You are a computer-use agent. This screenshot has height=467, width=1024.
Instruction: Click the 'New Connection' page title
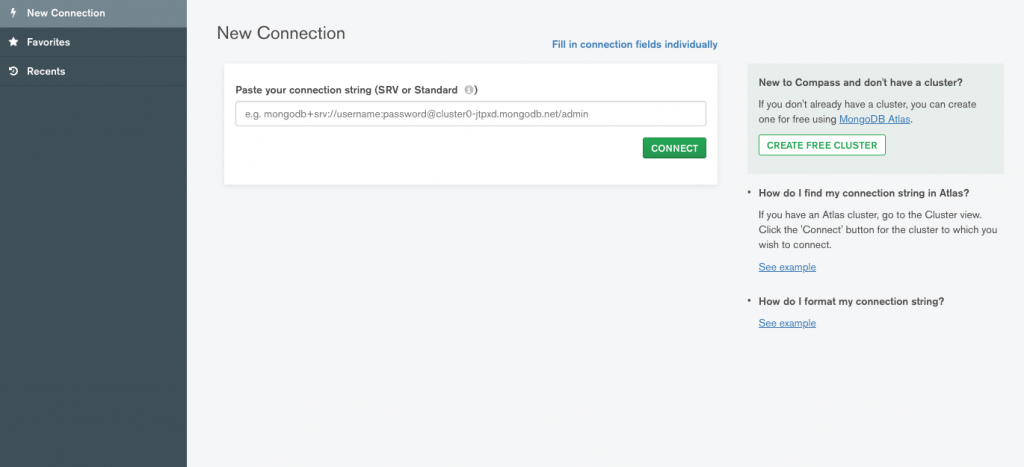coord(281,33)
